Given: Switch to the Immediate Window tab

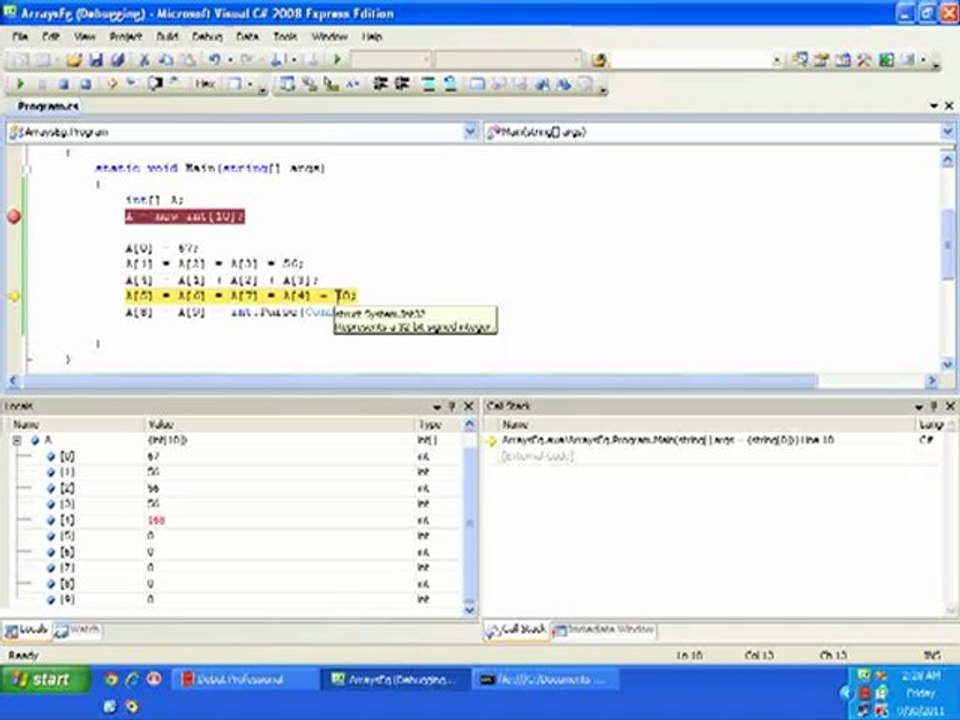Looking at the screenshot, I should pyautogui.click(x=603, y=630).
